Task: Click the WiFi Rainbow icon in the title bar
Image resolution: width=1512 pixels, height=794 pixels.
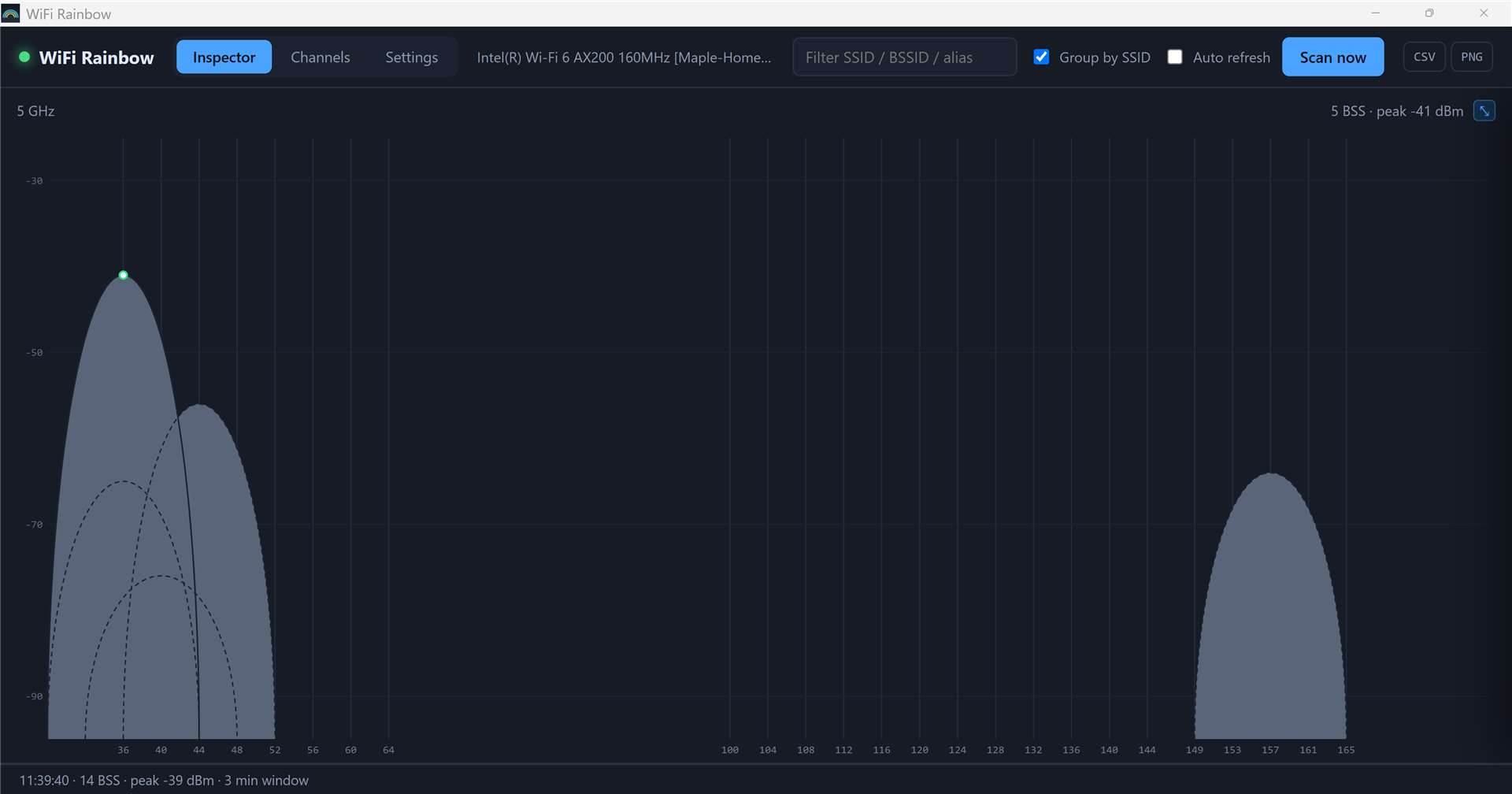Action: [11, 13]
